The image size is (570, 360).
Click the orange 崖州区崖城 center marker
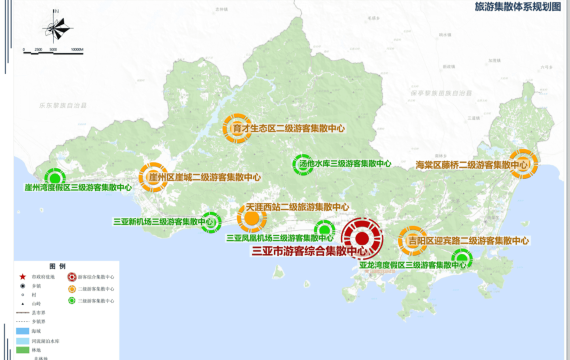click(153, 177)
